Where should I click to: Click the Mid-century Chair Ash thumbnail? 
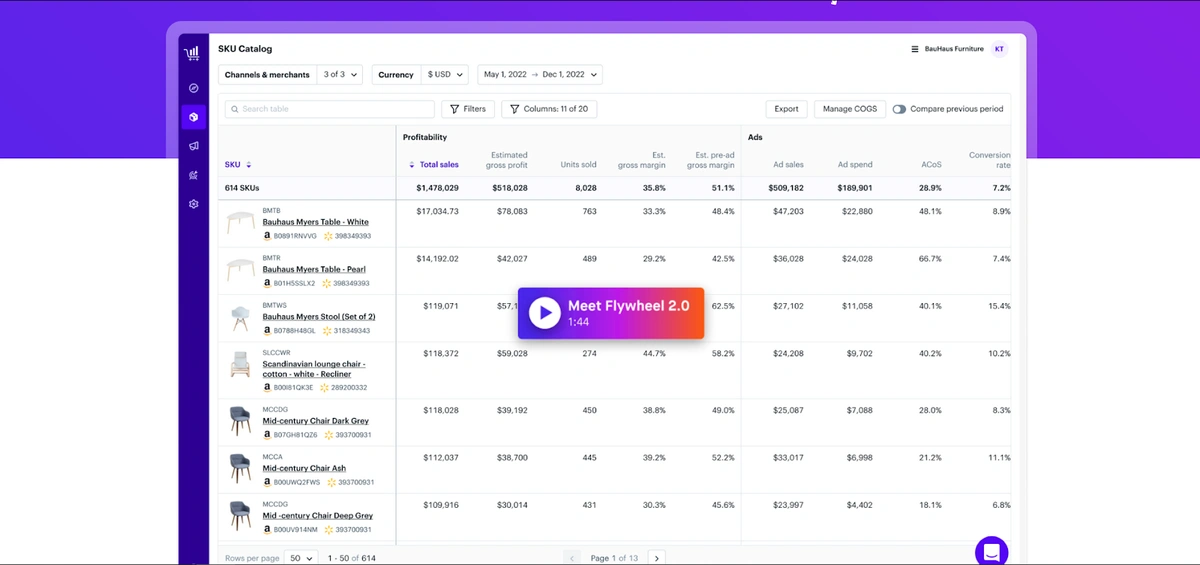pyautogui.click(x=240, y=467)
